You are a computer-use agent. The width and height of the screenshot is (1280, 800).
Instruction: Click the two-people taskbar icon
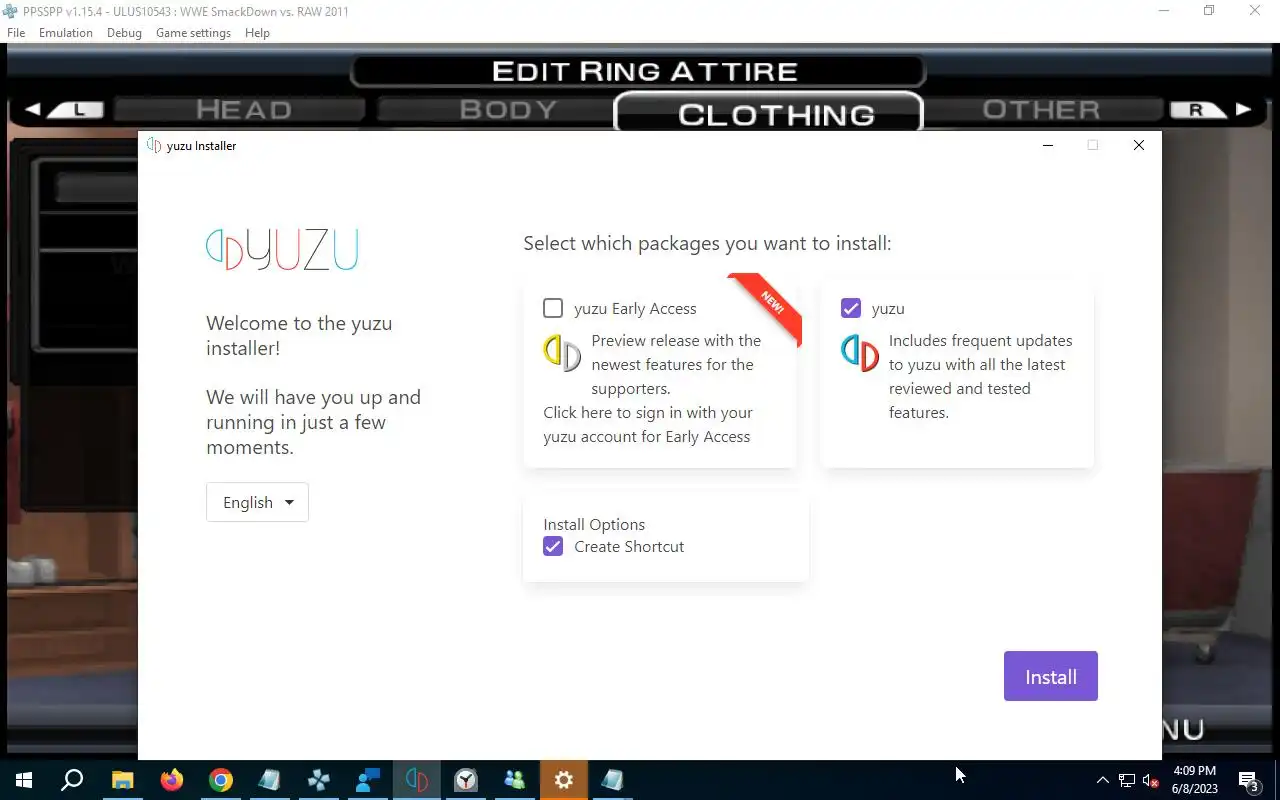(515, 780)
